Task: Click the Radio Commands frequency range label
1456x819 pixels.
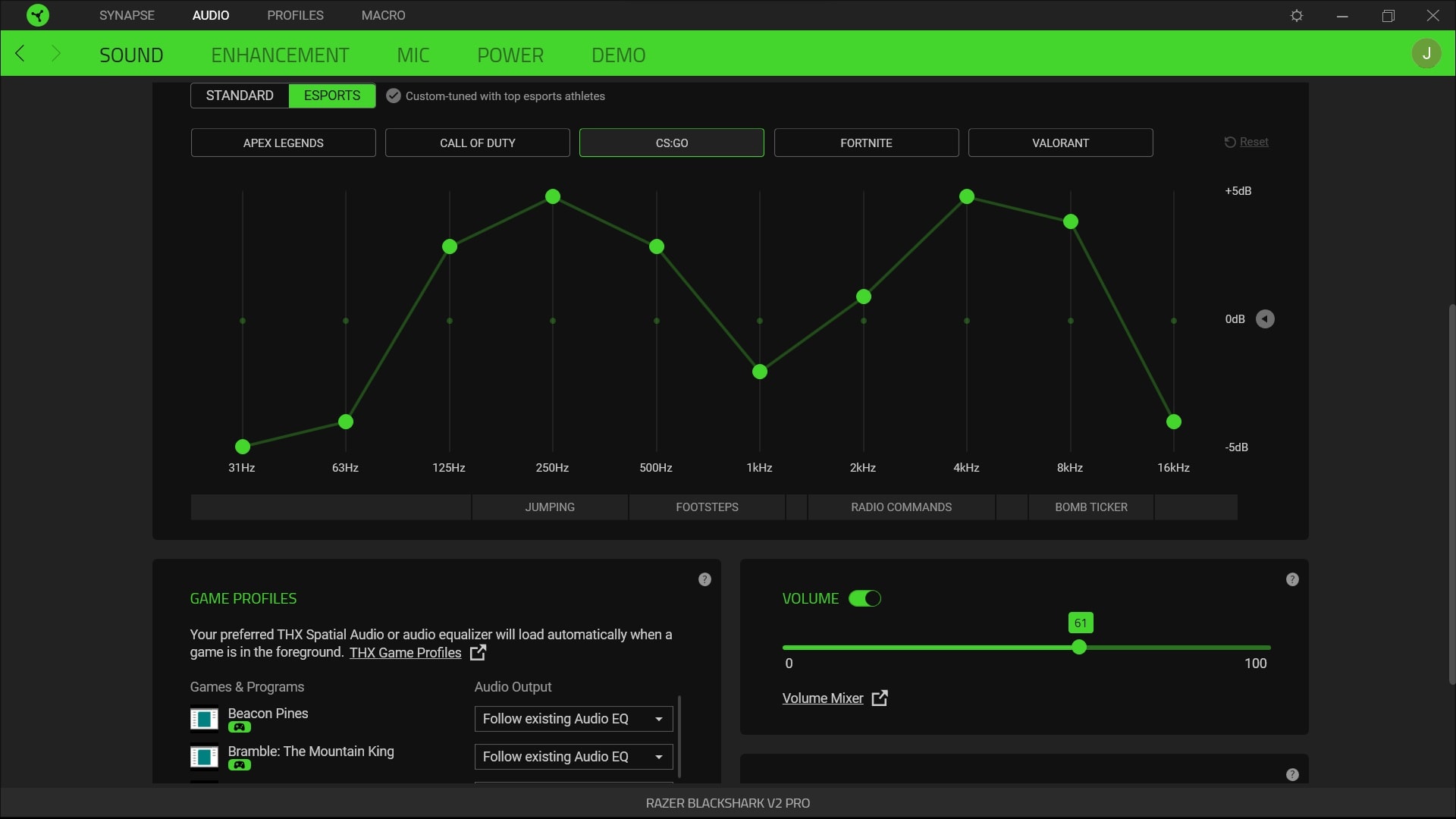Action: point(901,507)
